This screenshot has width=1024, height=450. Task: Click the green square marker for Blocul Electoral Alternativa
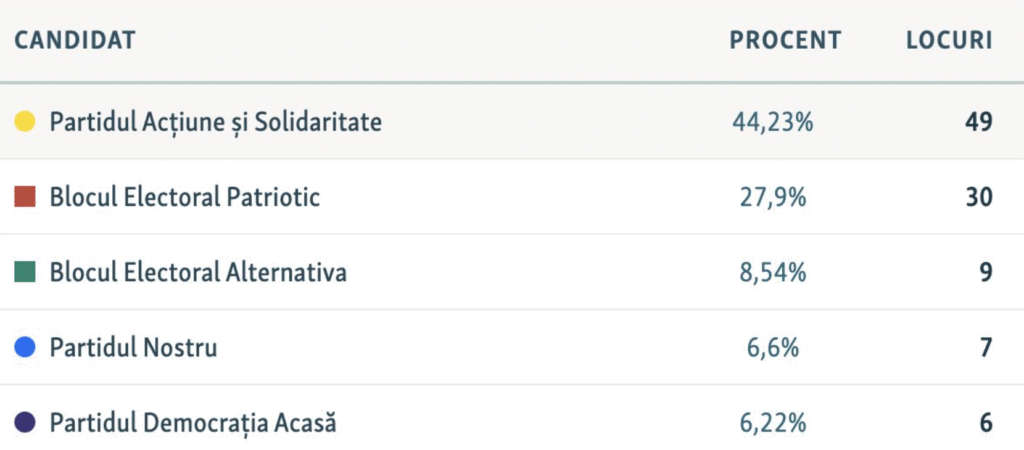tap(26, 272)
